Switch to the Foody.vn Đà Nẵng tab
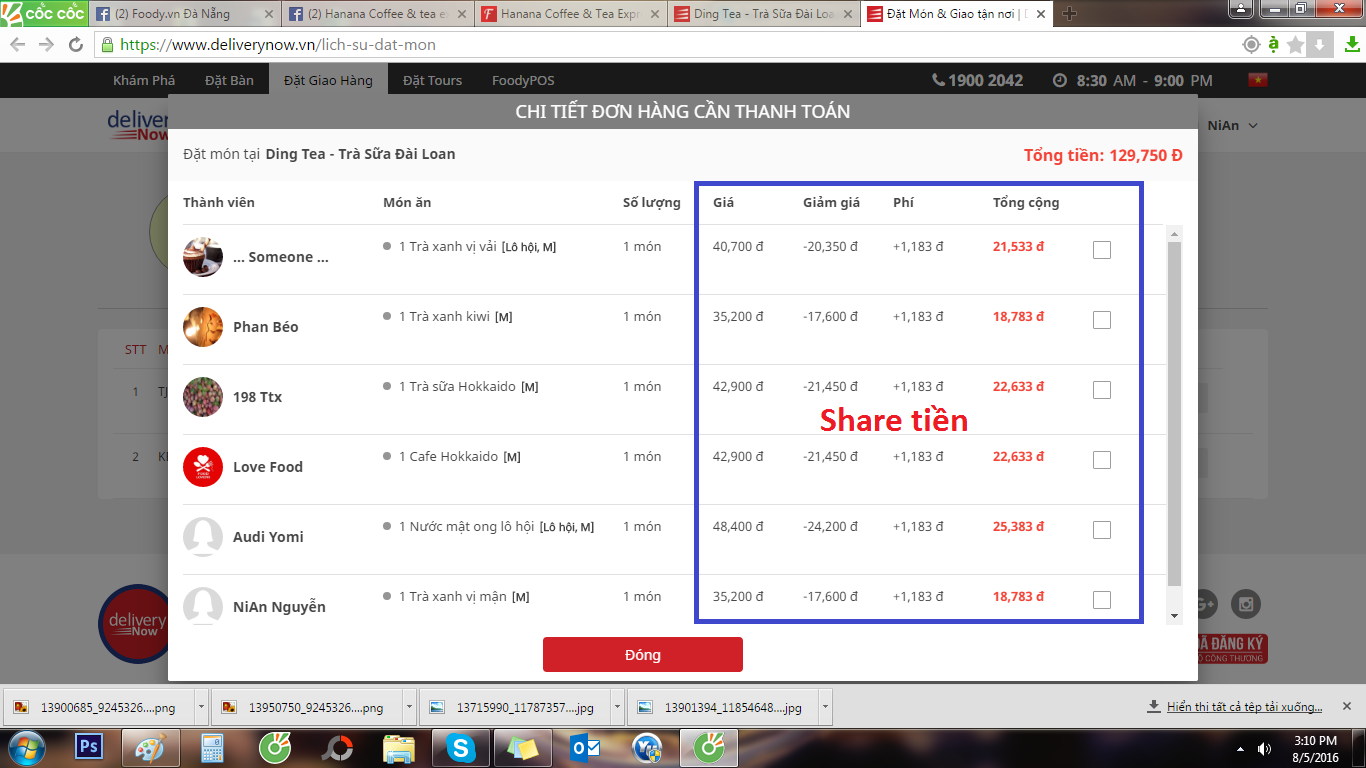Image resolution: width=1366 pixels, height=768 pixels. 180,14
